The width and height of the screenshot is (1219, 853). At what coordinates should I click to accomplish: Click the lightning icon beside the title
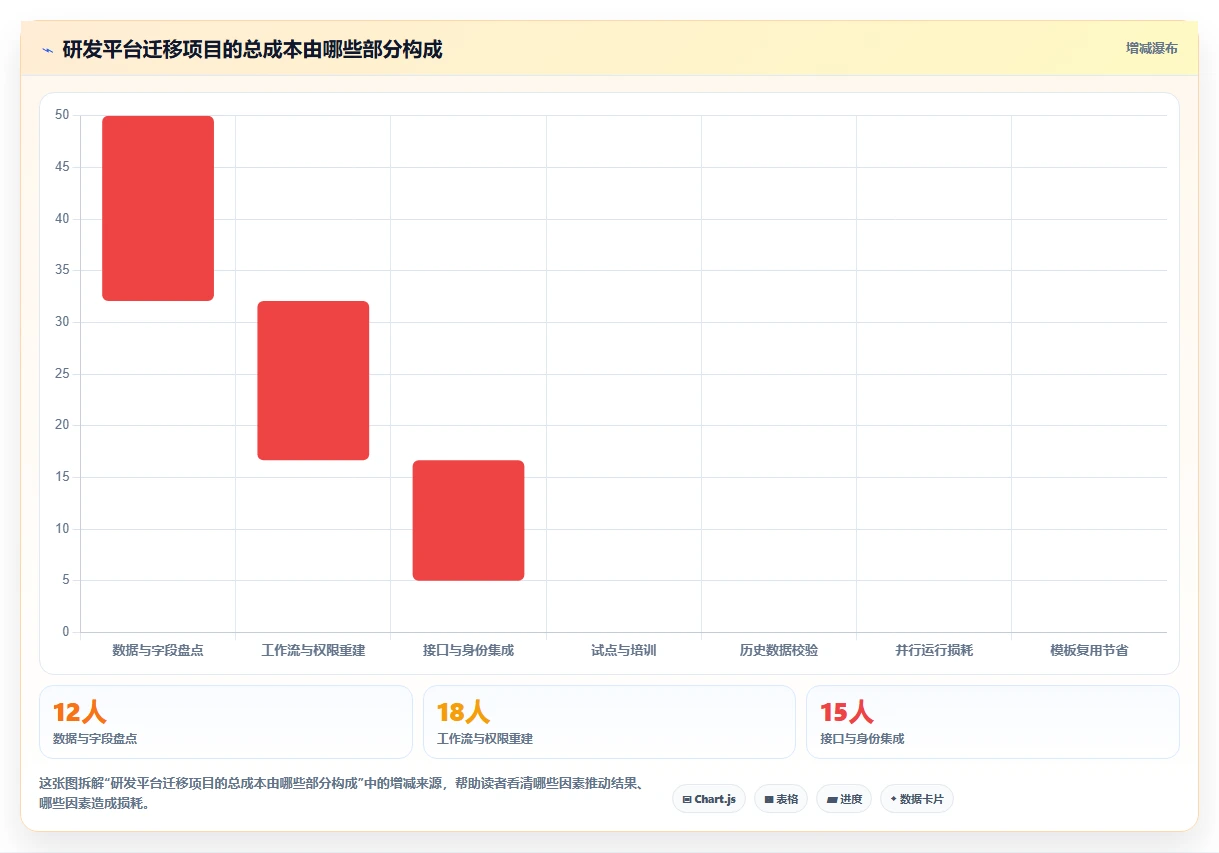pyautogui.click(x=47, y=49)
